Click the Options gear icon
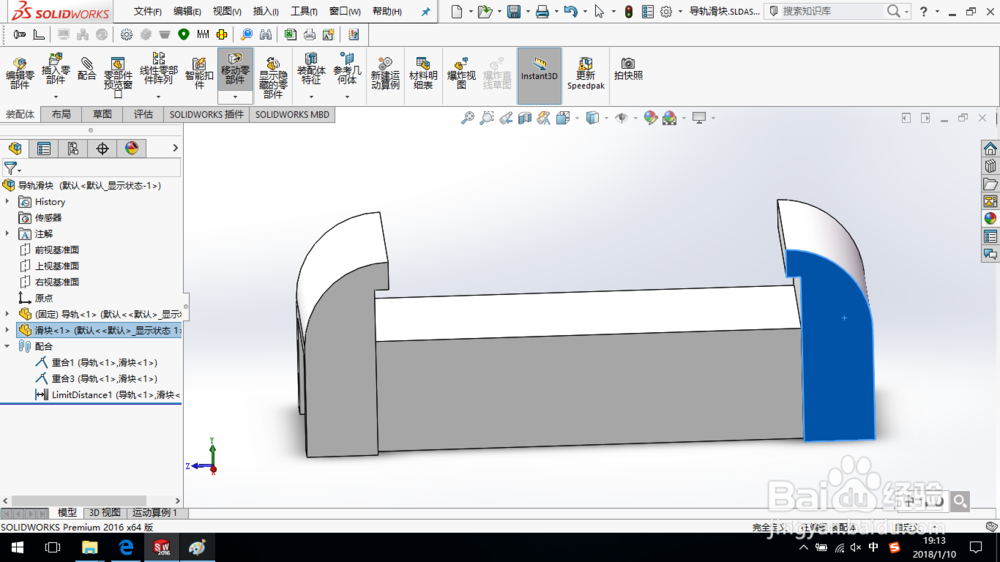 click(666, 11)
